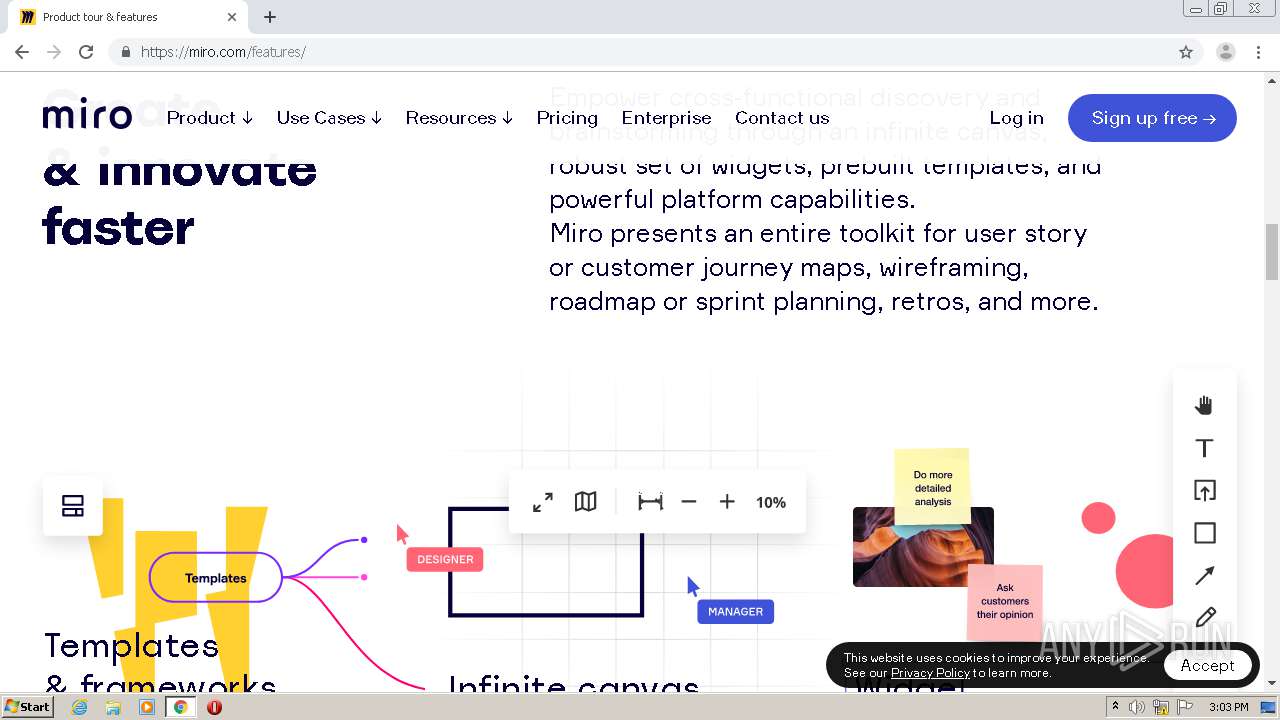
Task: Click the upload tool icon
Action: pos(1204,490)
